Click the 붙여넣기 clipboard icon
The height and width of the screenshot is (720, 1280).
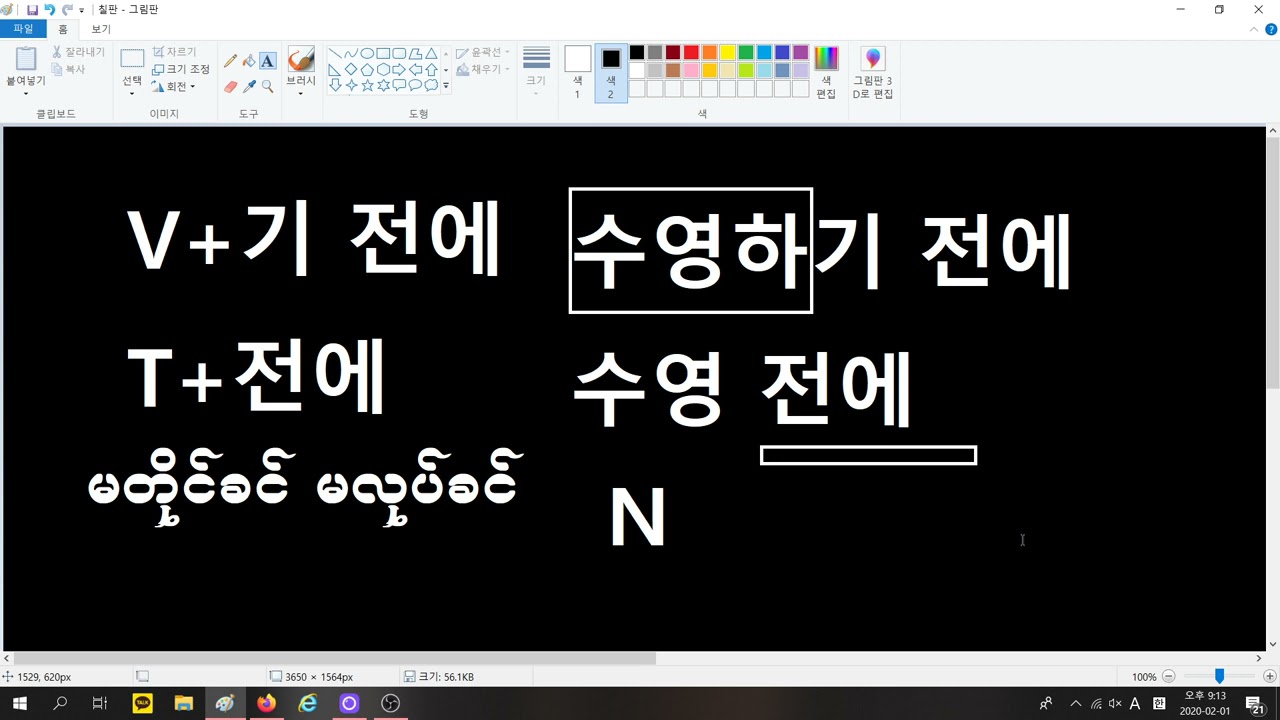pos(26,59)
